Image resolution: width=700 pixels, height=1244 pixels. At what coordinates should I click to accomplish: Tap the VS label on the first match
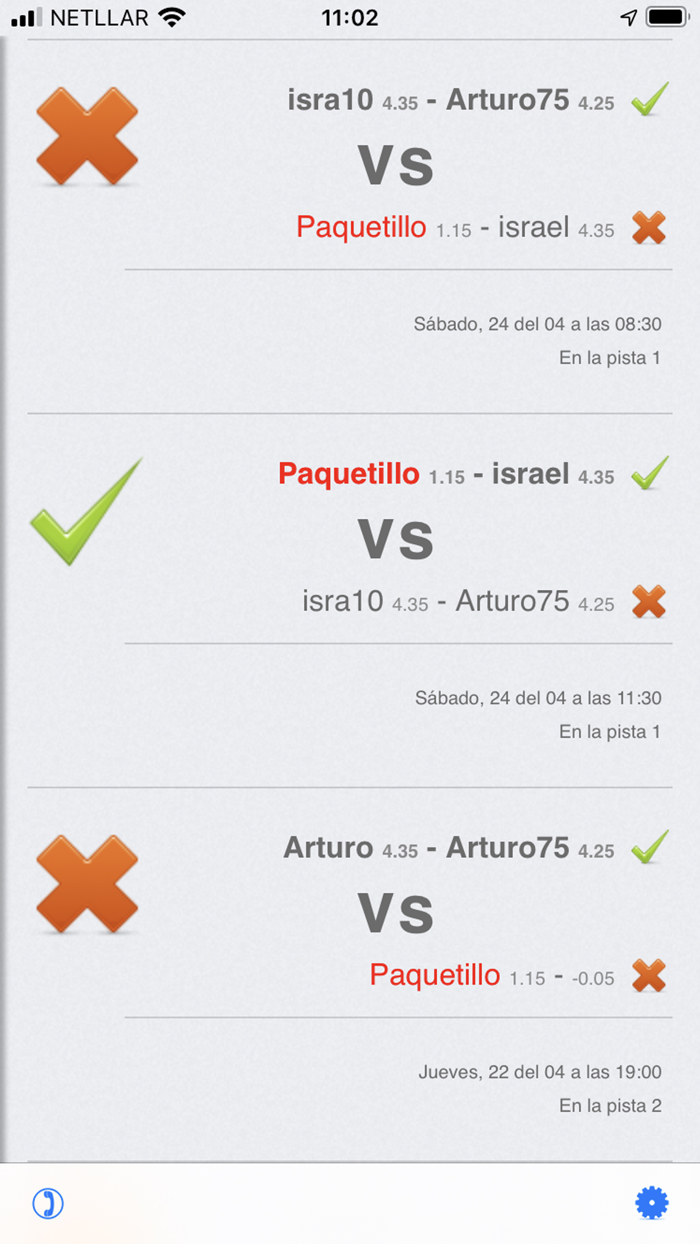pos(396,164)
